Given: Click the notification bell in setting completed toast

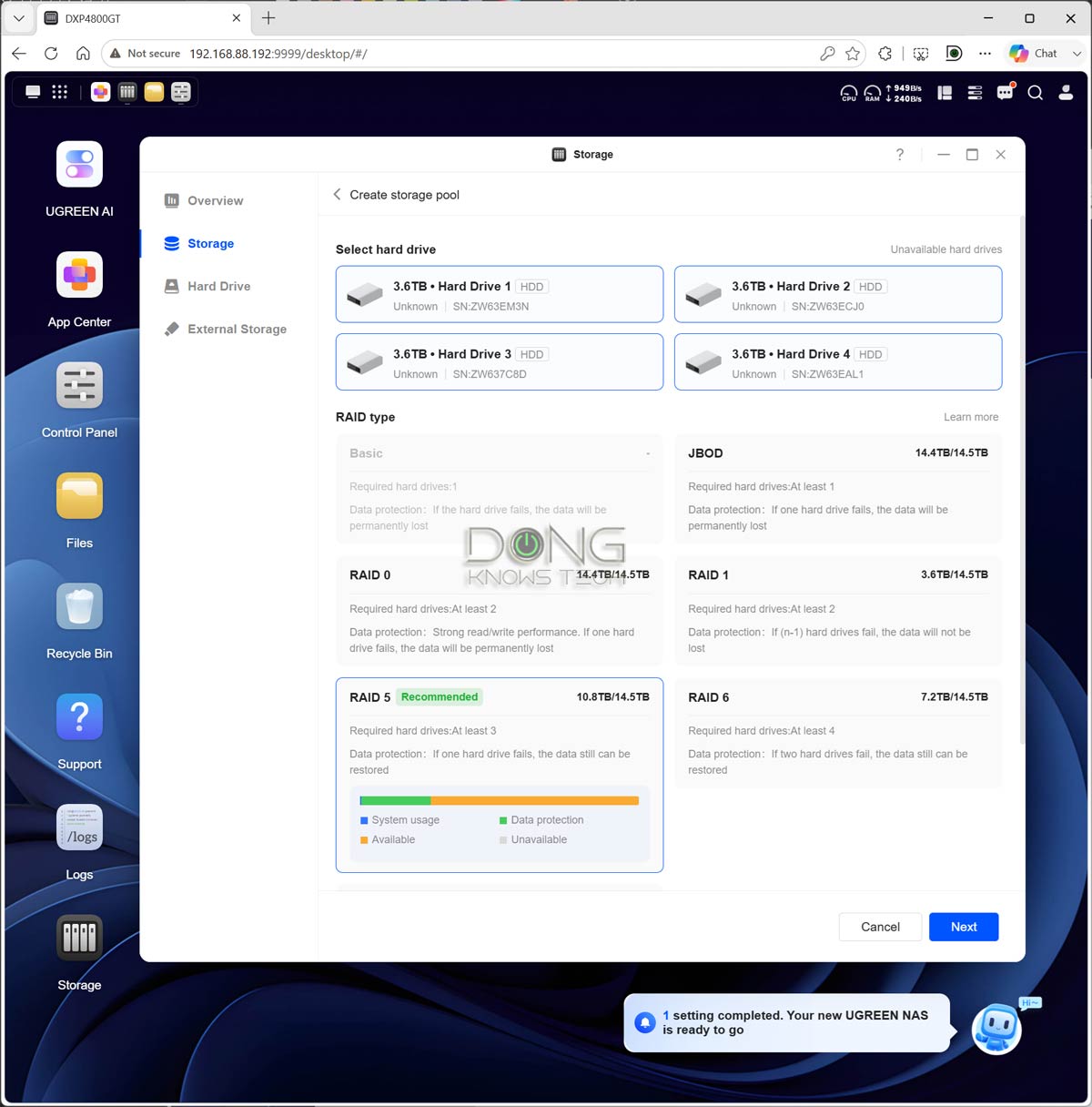Looking at the screenshot, I should click(x=645, y=1022).
